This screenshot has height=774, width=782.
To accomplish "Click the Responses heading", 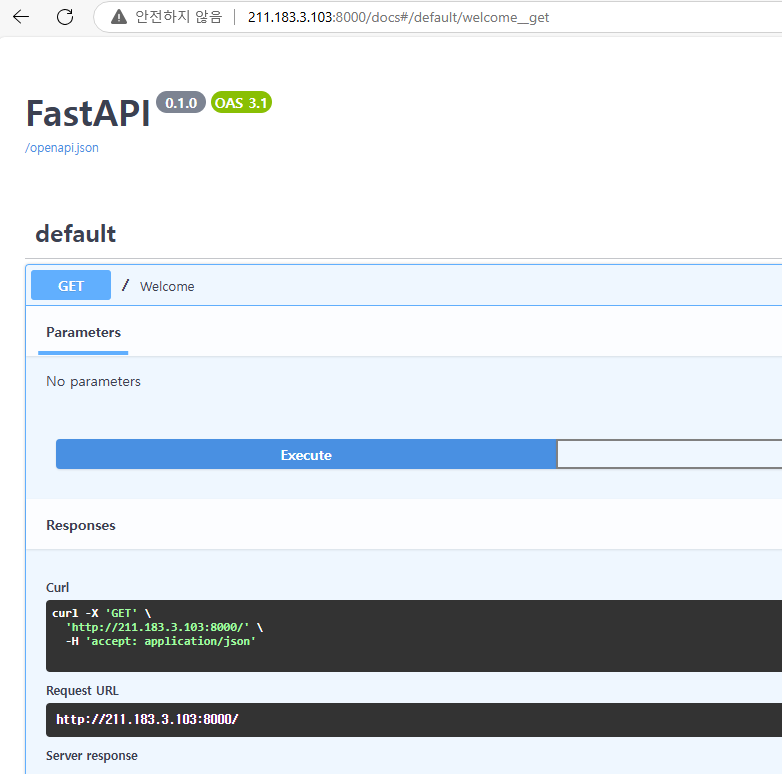I will coord(81,525).
